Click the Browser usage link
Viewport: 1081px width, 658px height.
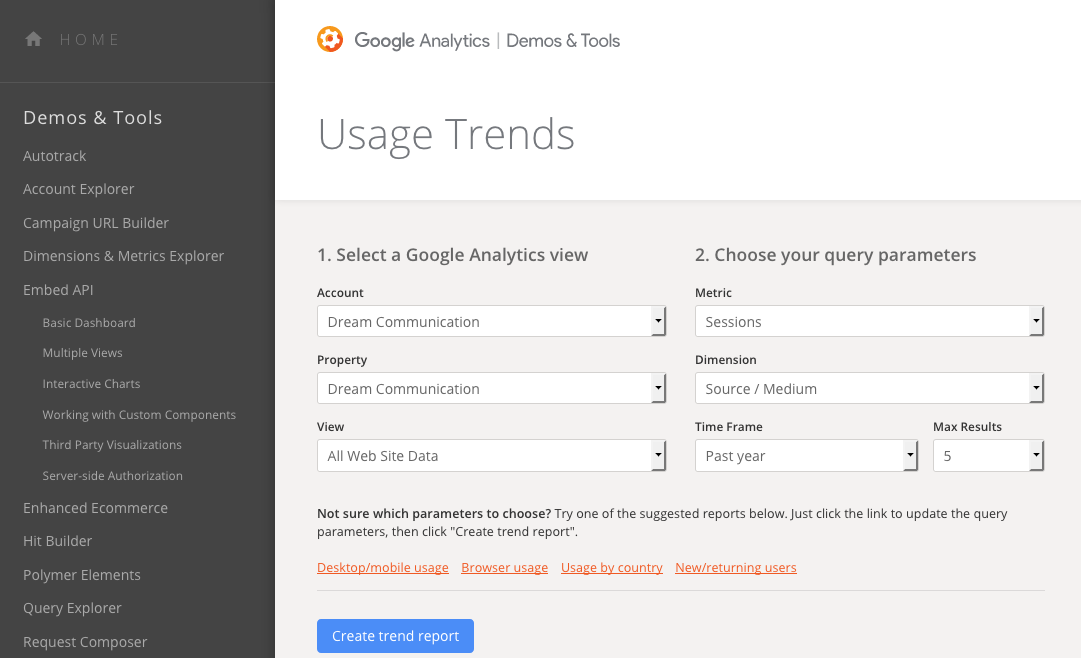[x=505, y=568]
